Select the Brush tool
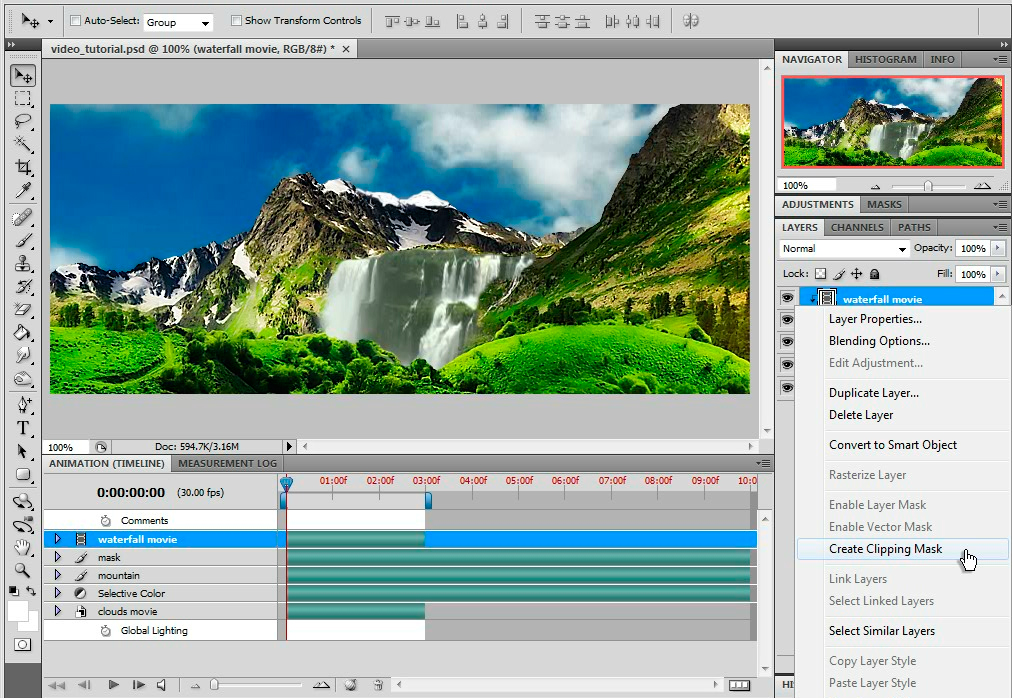This screenshot has width=1012, height=698. coord(23,241)
